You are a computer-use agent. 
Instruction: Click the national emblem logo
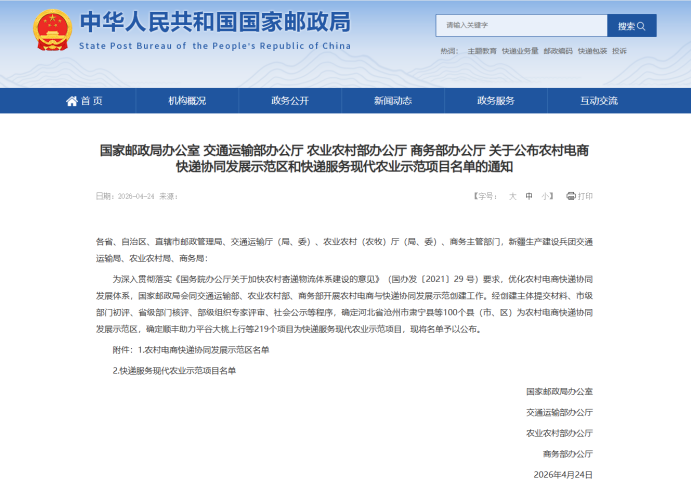pos(52,31)
